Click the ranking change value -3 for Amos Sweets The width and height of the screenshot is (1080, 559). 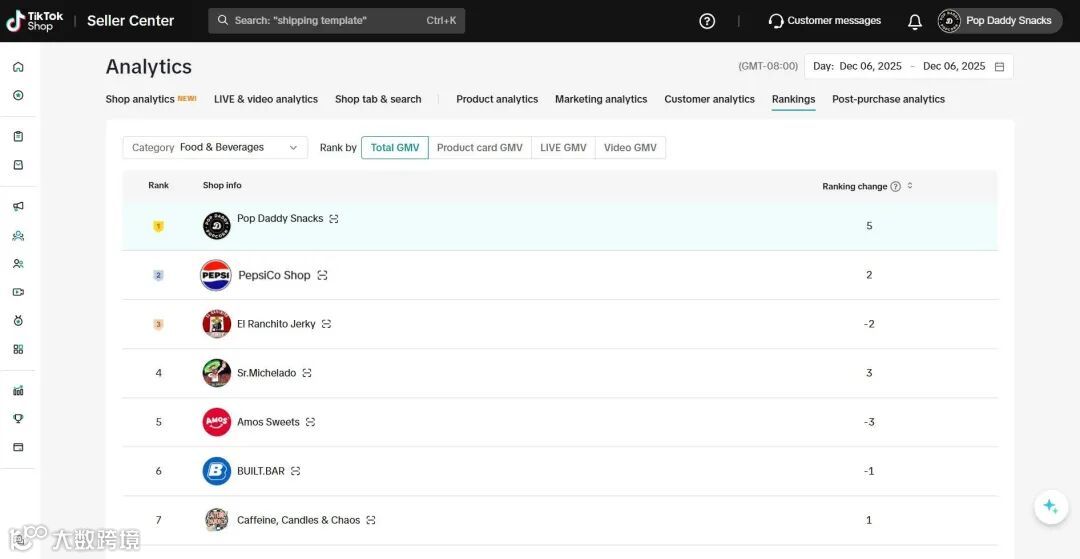[869, 422]
